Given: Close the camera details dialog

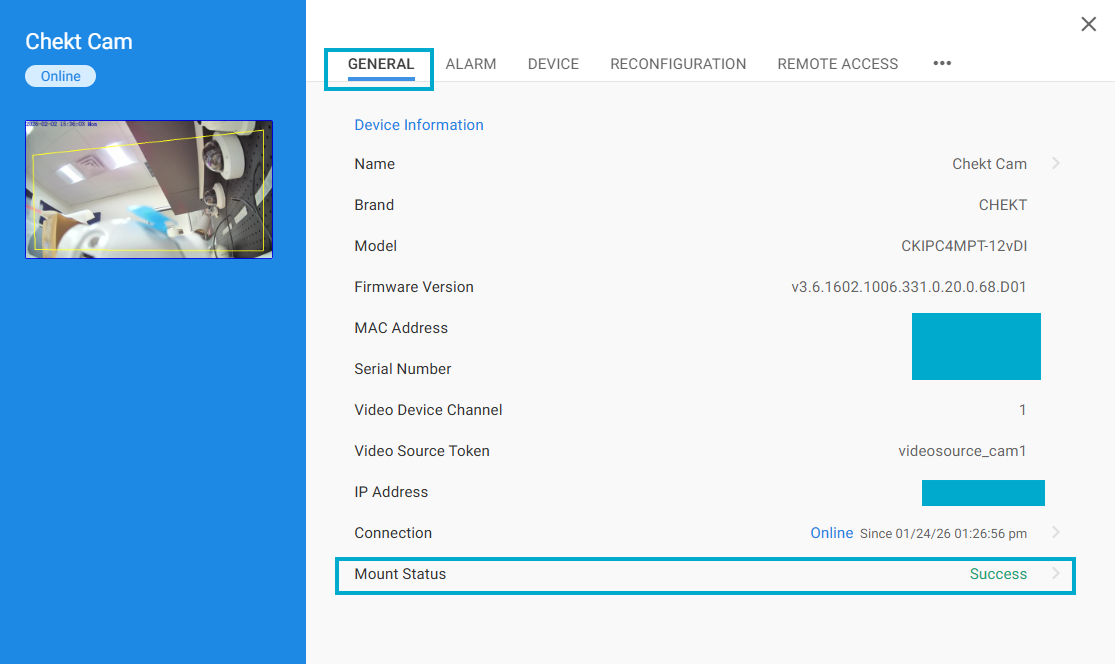Looking at the screenshot, I should pos(1088,24).
